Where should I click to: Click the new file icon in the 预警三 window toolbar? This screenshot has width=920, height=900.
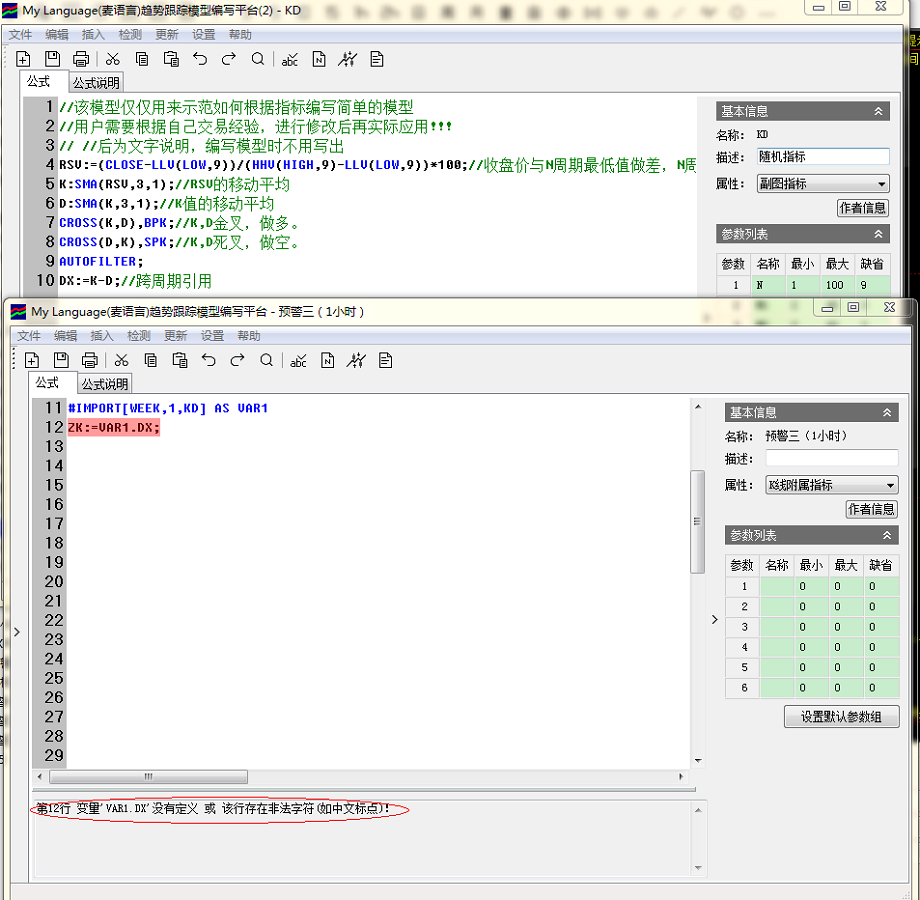(x=32, y=360)
